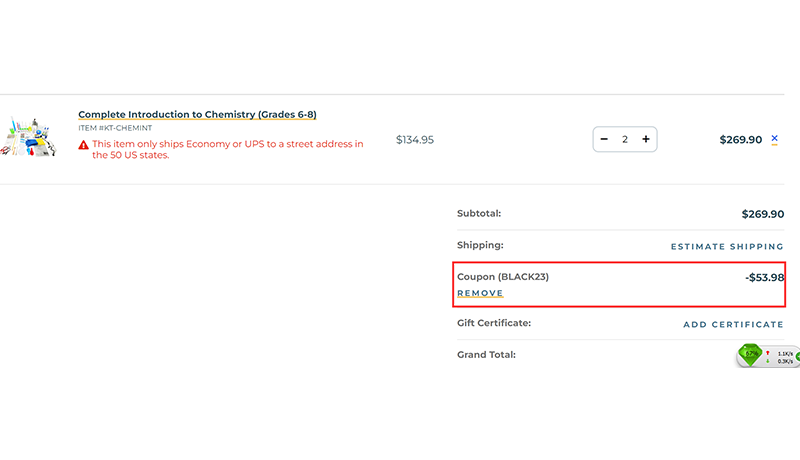Click the -$53.98 coupon discount amount
Viewport: 800px width, 460px height.
click(764, 277)
